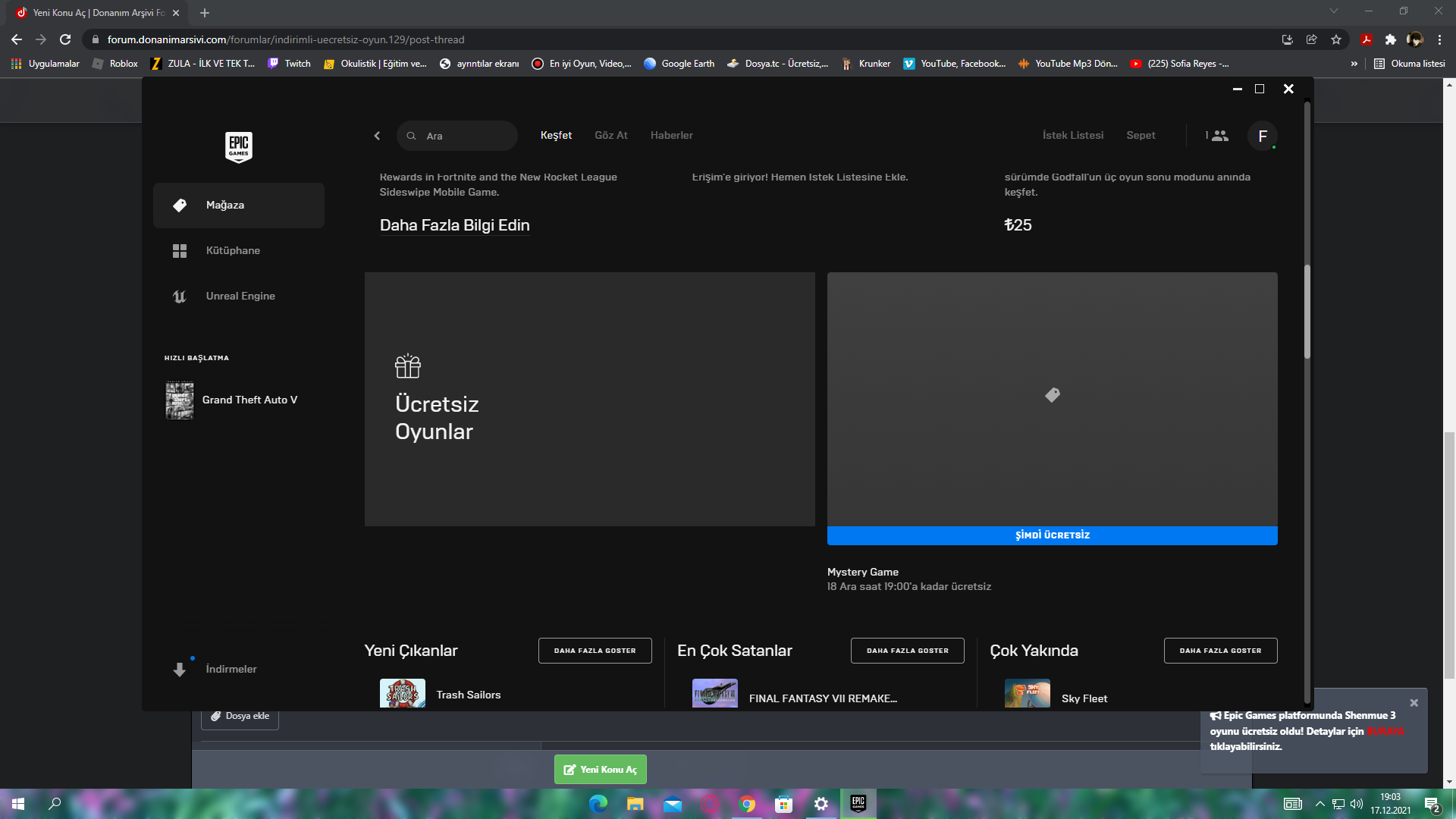Screen dimensions: 1456x819
Task: Click Daha Fazla Göster for Yeni Çıkanlar
Action: pos(595,651)
